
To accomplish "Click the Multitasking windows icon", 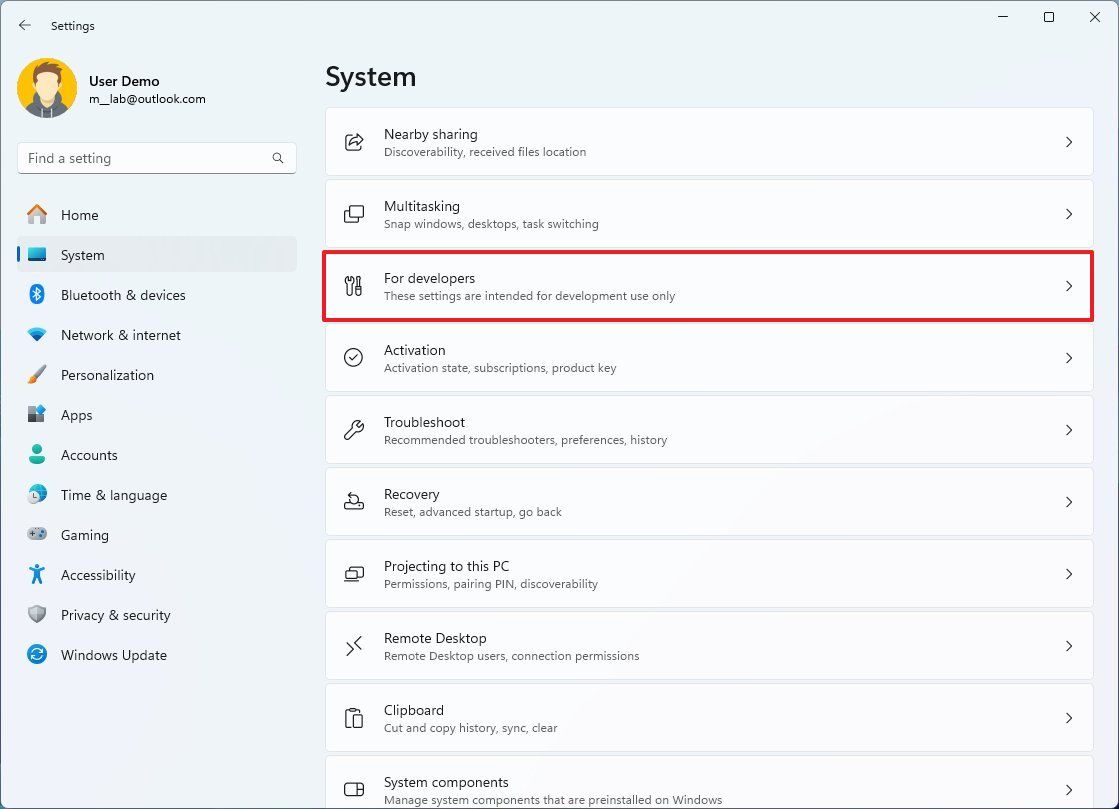I will (x=354, y=214).
